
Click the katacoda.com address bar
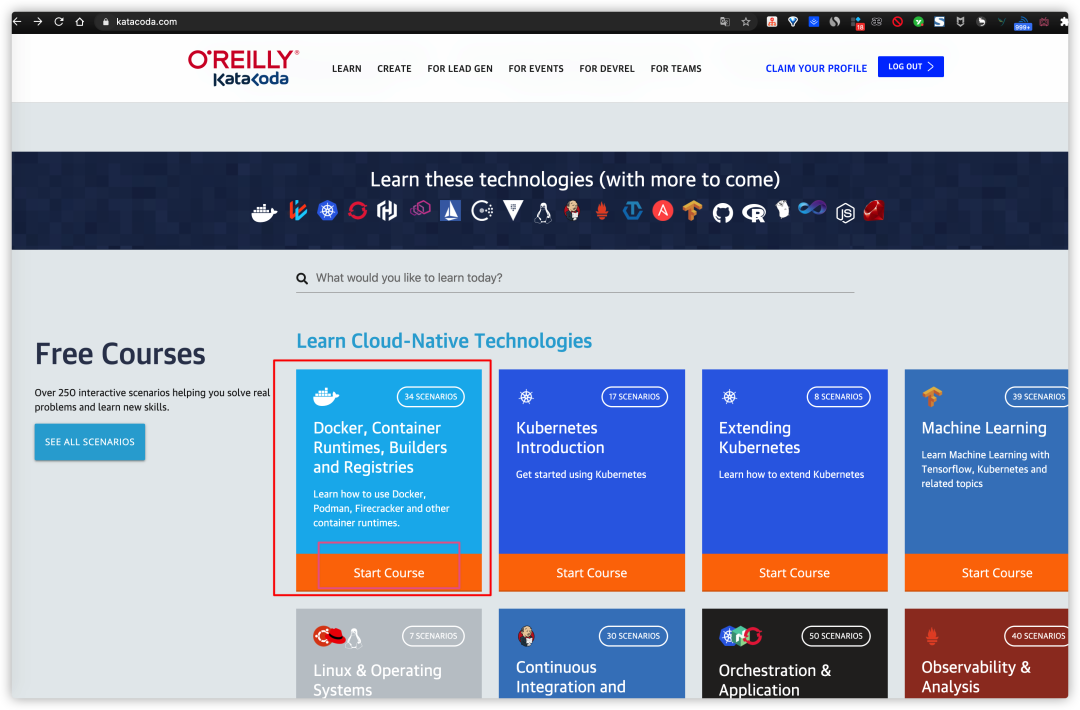point(406,22)
